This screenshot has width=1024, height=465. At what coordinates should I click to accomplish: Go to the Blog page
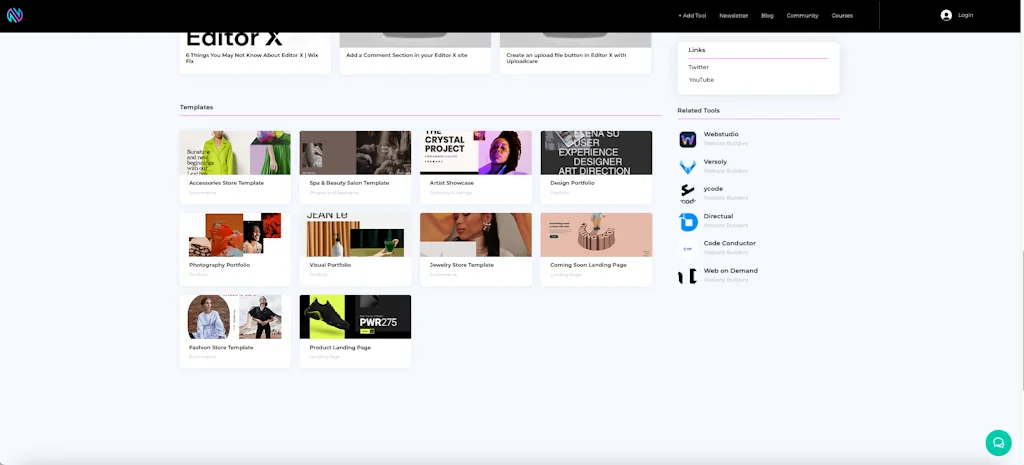(x=767, y=16)
